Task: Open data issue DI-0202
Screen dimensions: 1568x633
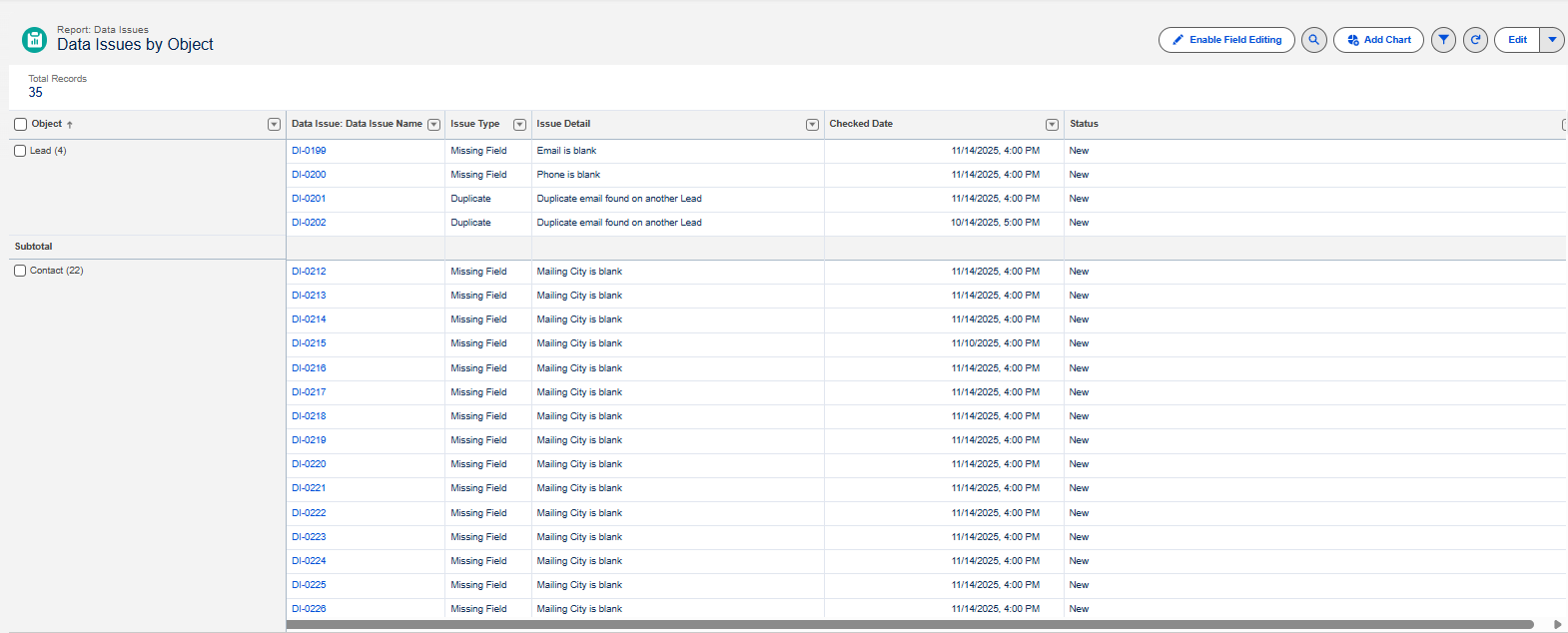Action: pos(309,223)
